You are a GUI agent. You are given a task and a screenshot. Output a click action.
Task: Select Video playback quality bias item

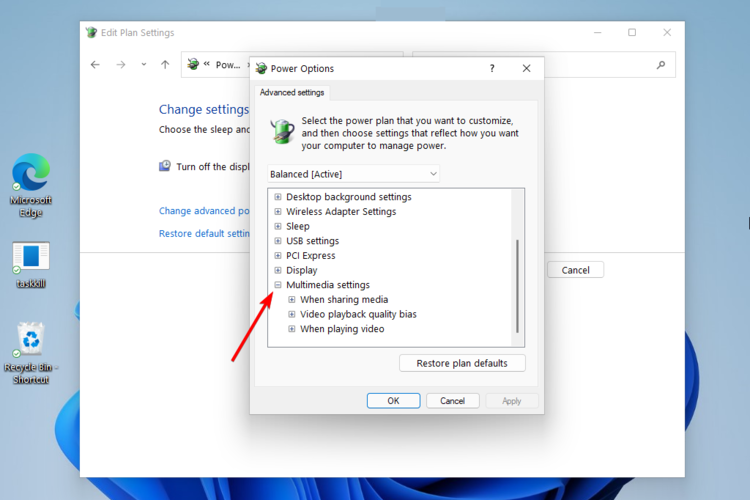tap(358, 314)
